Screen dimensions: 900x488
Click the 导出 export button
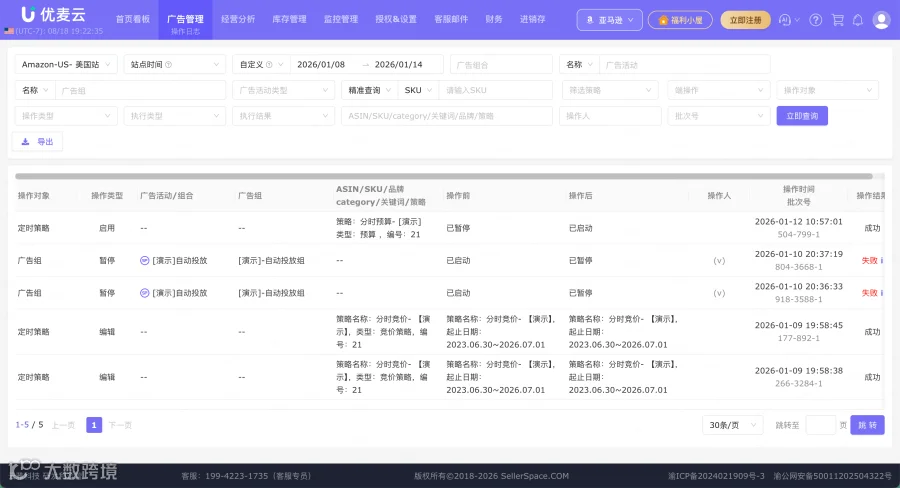tap(37, 142)
